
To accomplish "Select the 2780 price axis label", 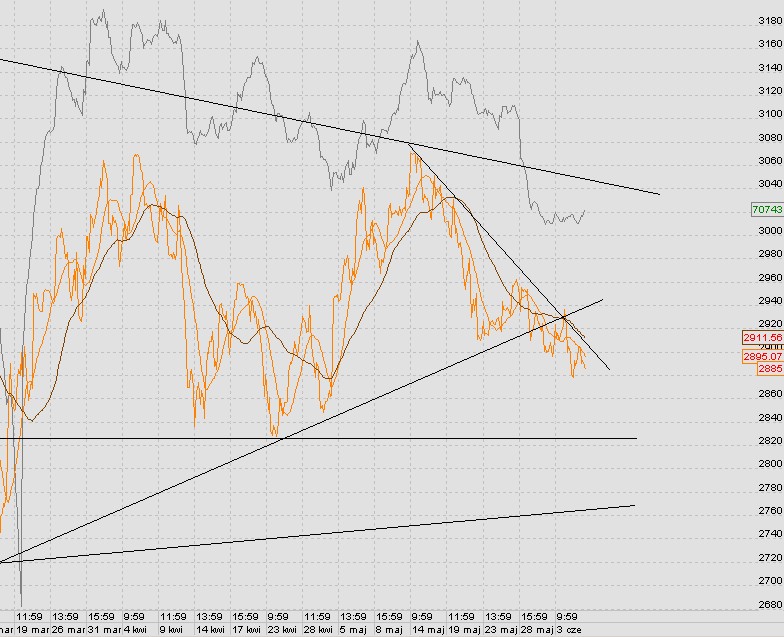I will (770, 488).
